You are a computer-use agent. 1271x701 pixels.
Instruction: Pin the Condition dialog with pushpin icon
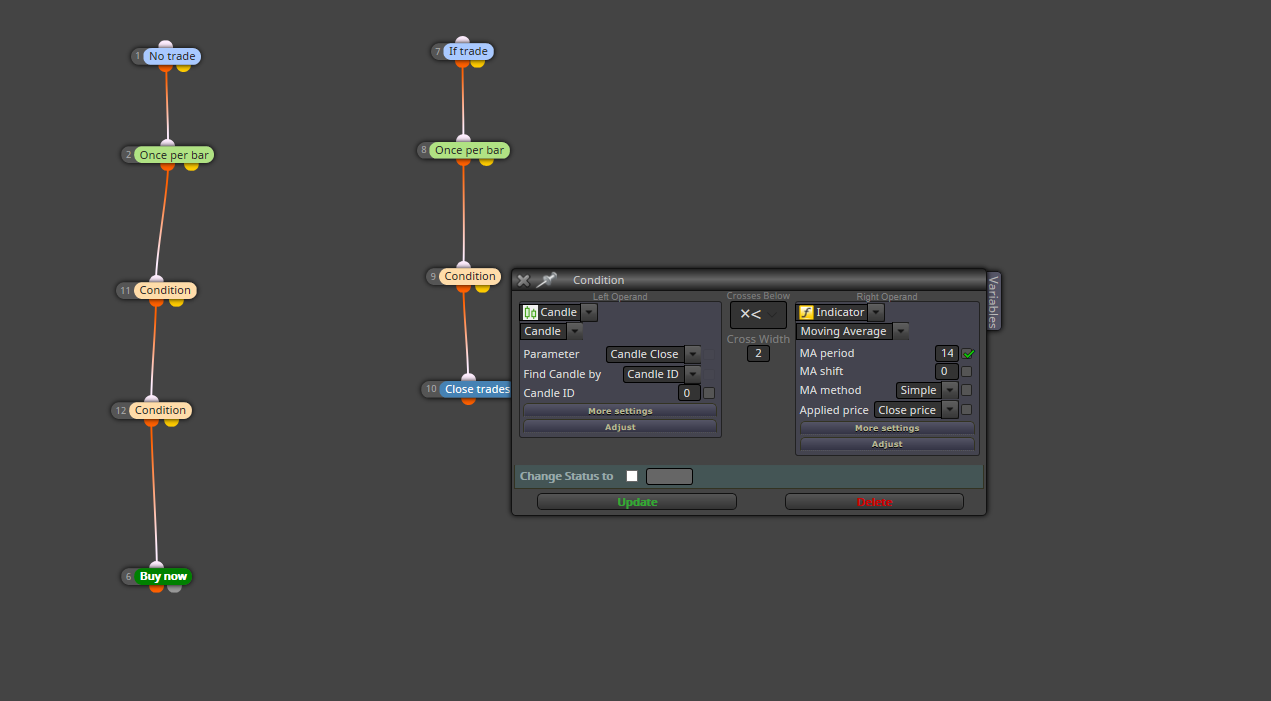tap(546, 281)
